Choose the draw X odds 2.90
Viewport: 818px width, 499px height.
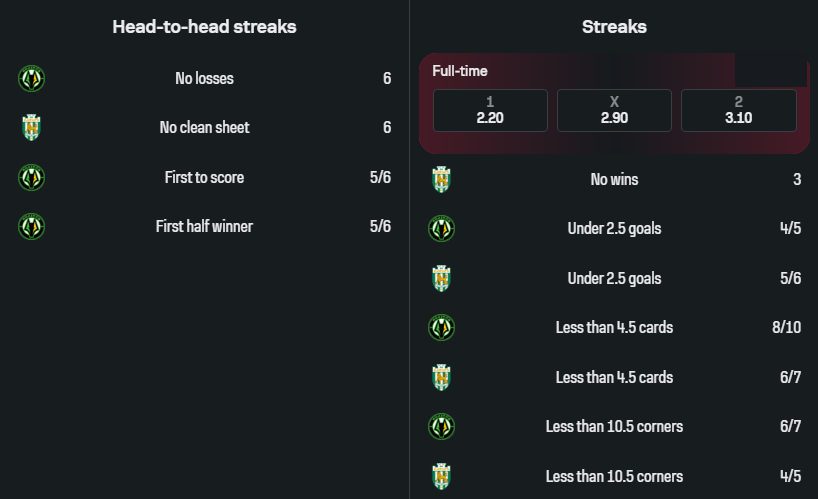(614, 110)
